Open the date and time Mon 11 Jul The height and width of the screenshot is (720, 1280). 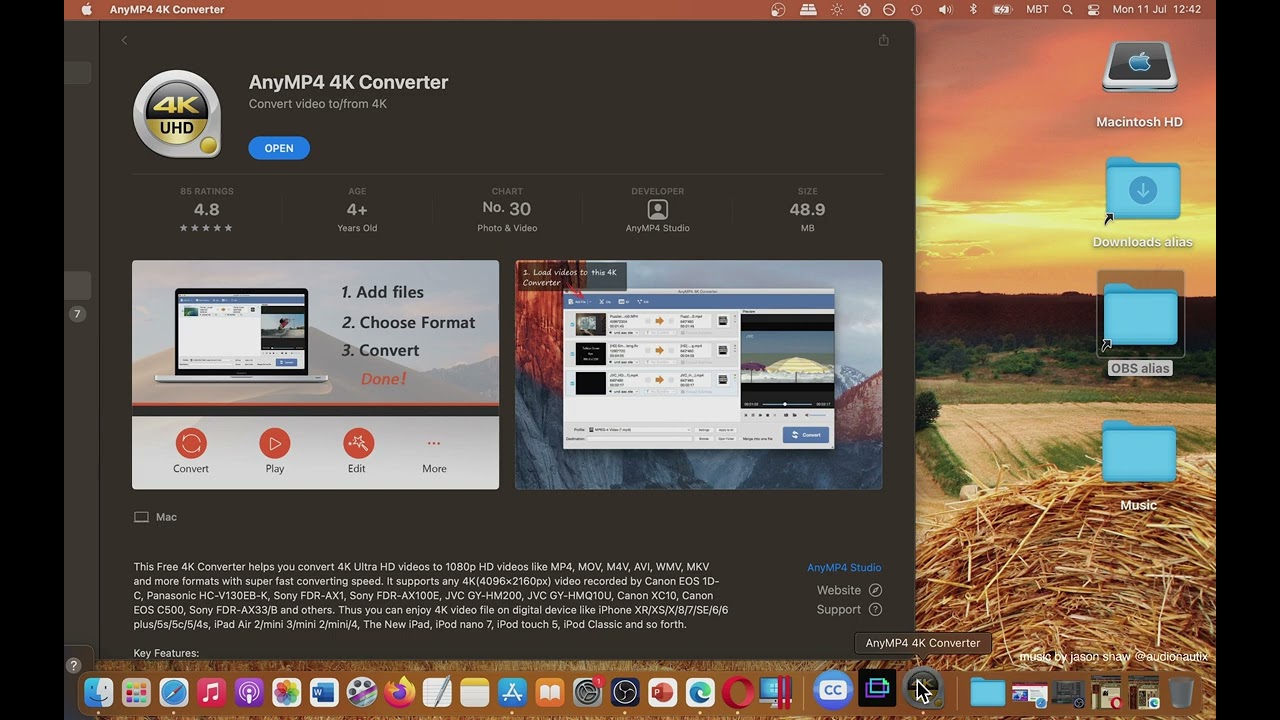click(1157, 9)
